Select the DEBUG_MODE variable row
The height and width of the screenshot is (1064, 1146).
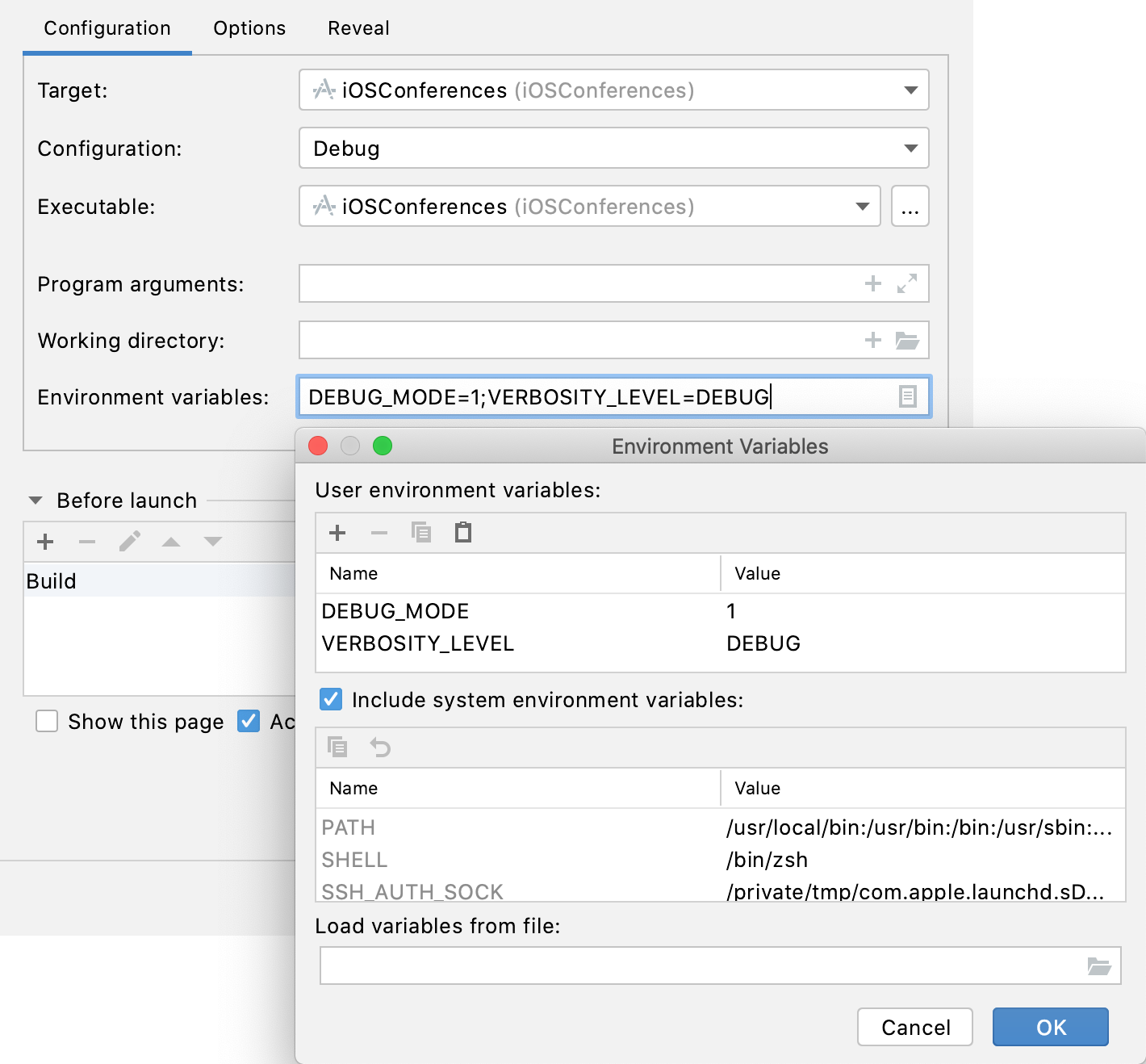point(721,611)
